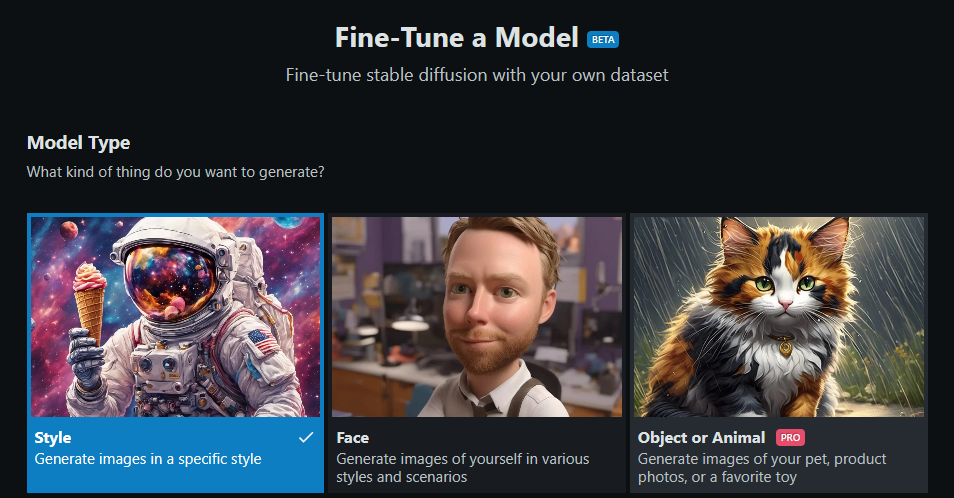Click the Face card description text
Screen dimensions: 954x498
(462, 468)
